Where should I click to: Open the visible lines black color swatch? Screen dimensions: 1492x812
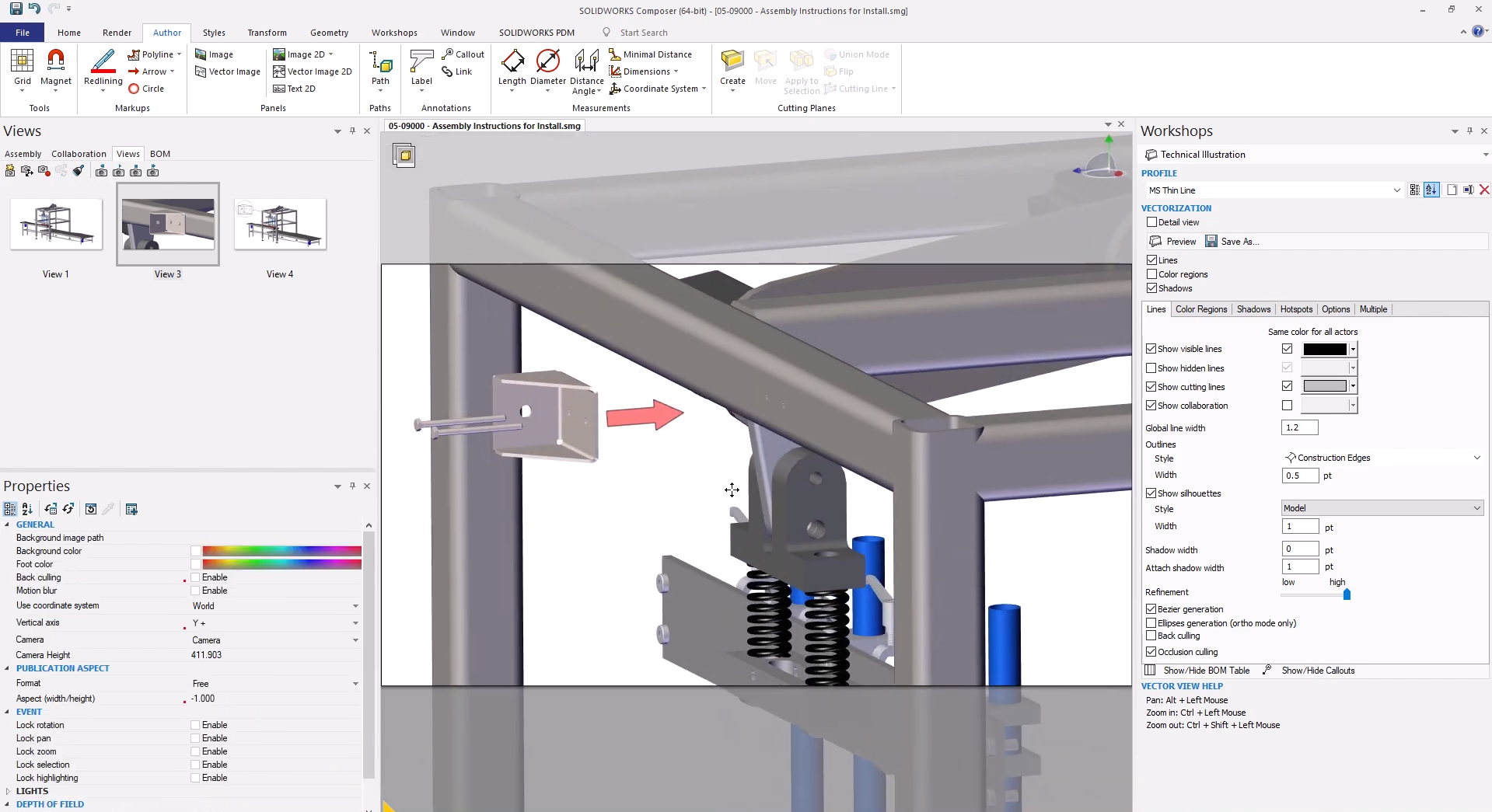tap(1325, 350)
